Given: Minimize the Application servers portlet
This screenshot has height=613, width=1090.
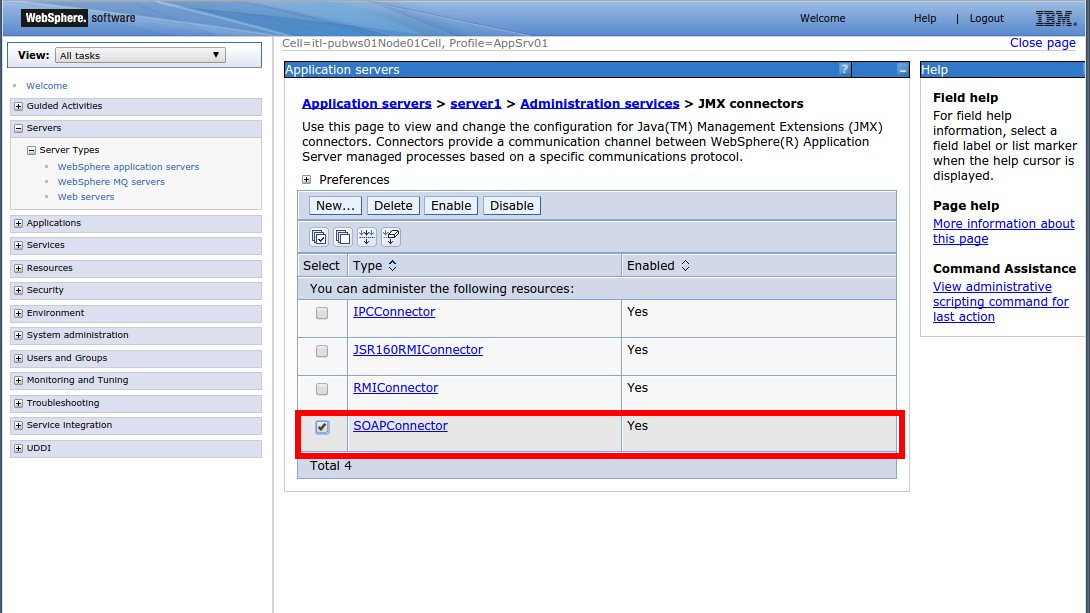Looking at the screenshot, I should click(x=902, y=70).
